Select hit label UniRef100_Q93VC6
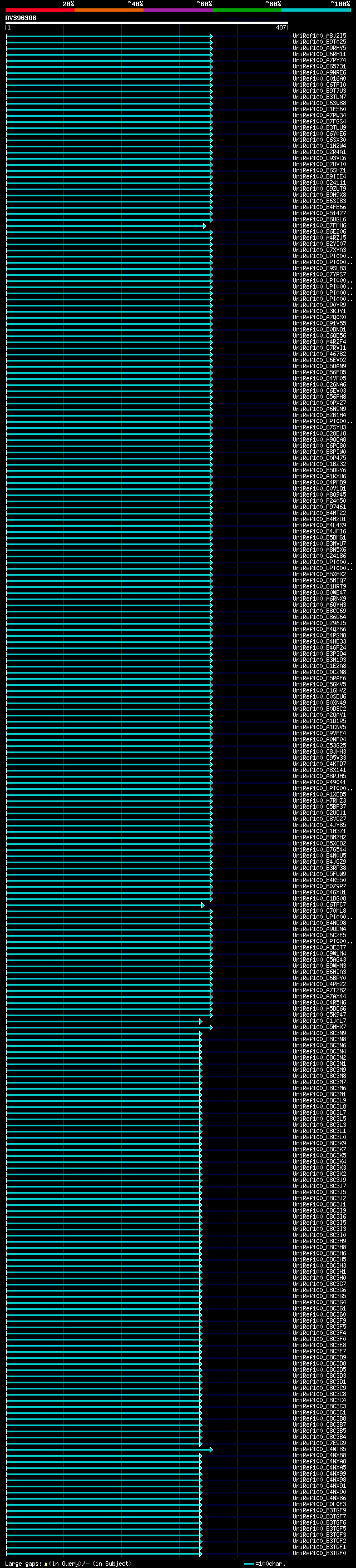Viewport: 356px width, 1568px height. click(x=319, y=159)
